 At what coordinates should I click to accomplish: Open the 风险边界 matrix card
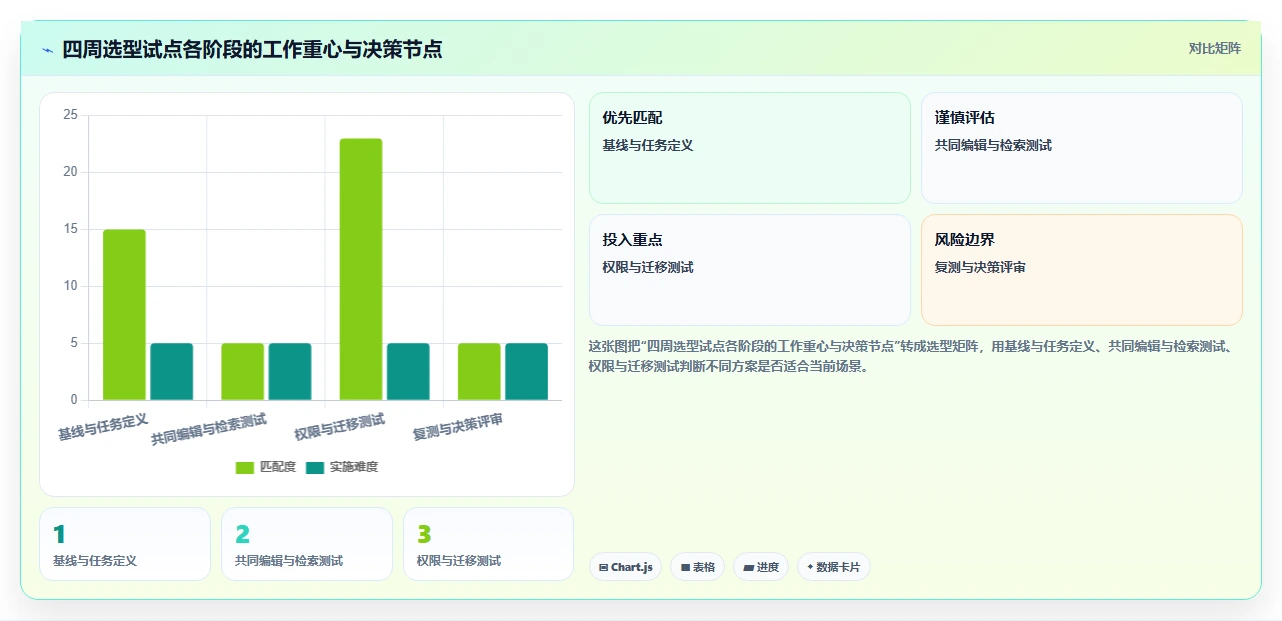pyautogui.click(x=1081, y=270)
